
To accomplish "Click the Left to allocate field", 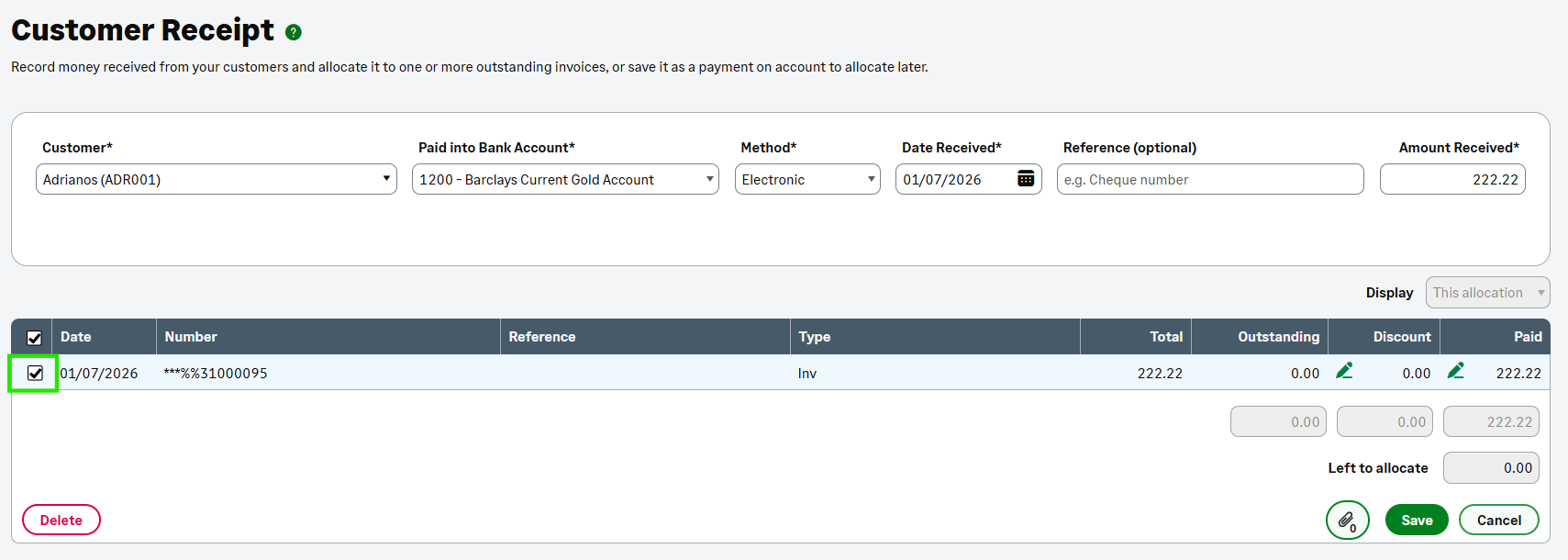I will pyautogui.click(x=1491, y=468).
